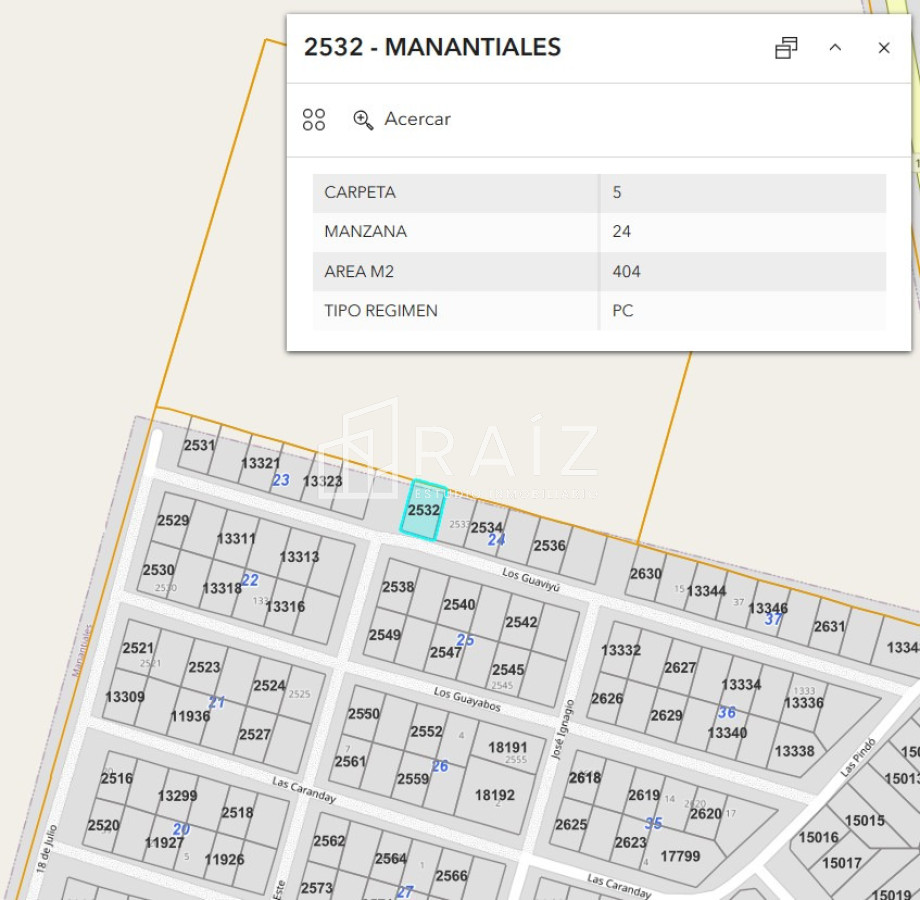Screen dimensions: 920x900
Task: Select parcel 13318 on the map
Action: click(222, 588)
